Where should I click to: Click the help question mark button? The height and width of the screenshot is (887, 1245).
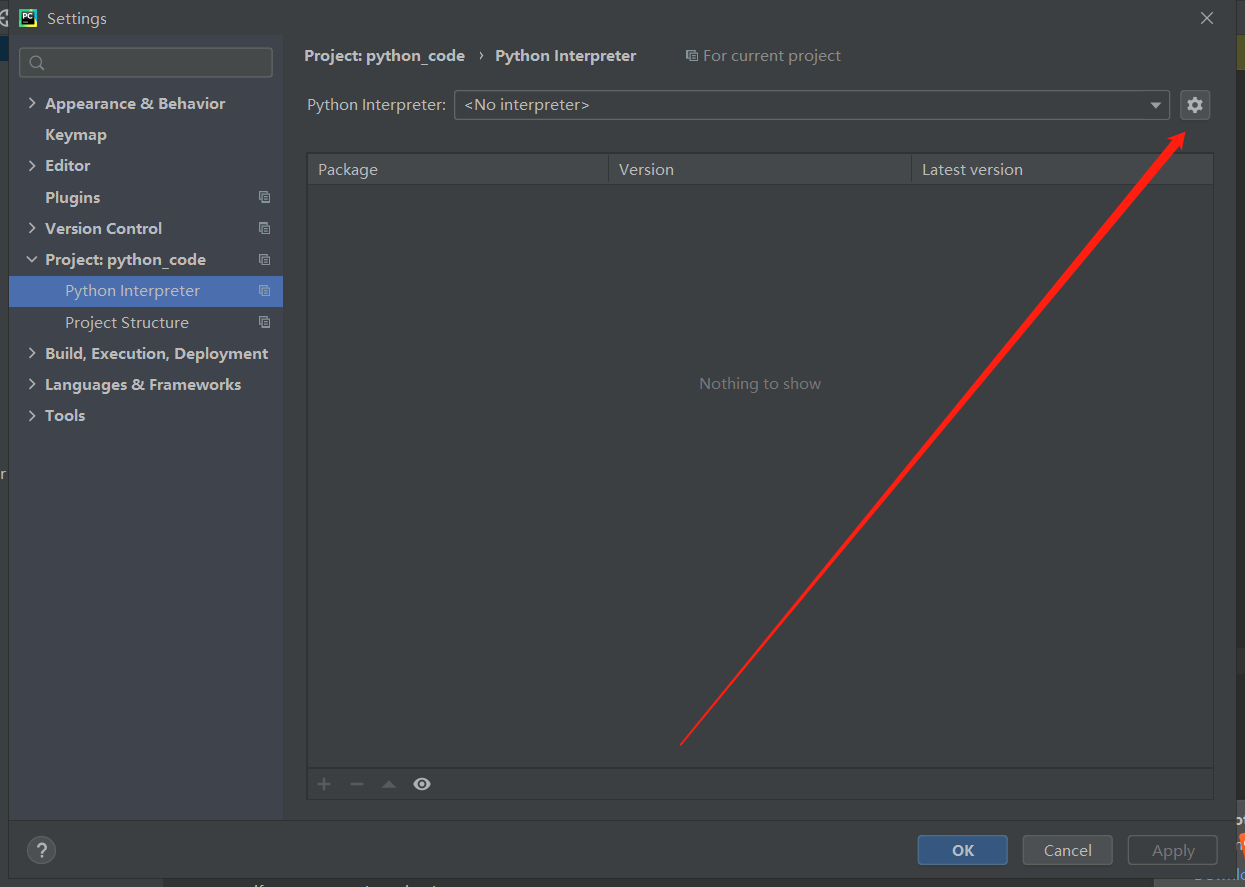pyautogui.click(x=41, y=850)
